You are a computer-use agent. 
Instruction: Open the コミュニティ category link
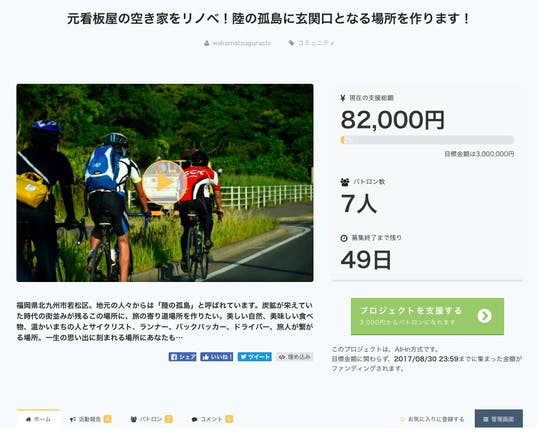pos(316,43)
